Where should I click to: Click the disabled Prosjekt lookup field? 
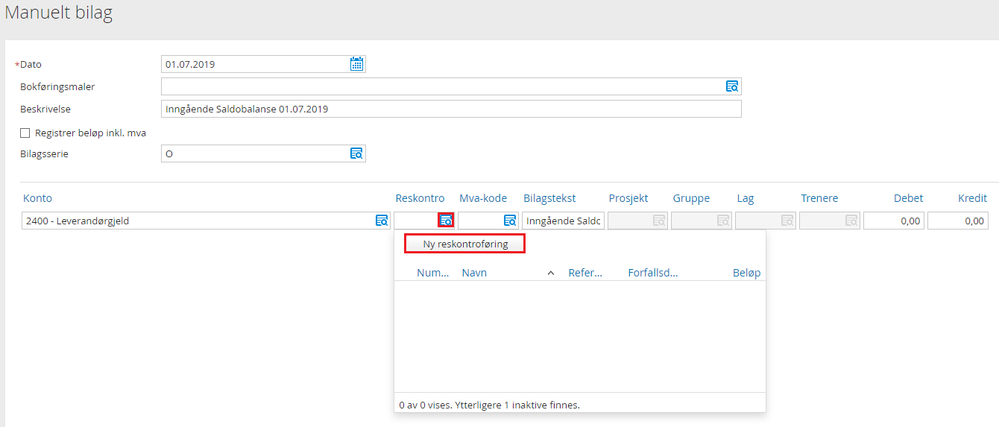tap(638, 221)
